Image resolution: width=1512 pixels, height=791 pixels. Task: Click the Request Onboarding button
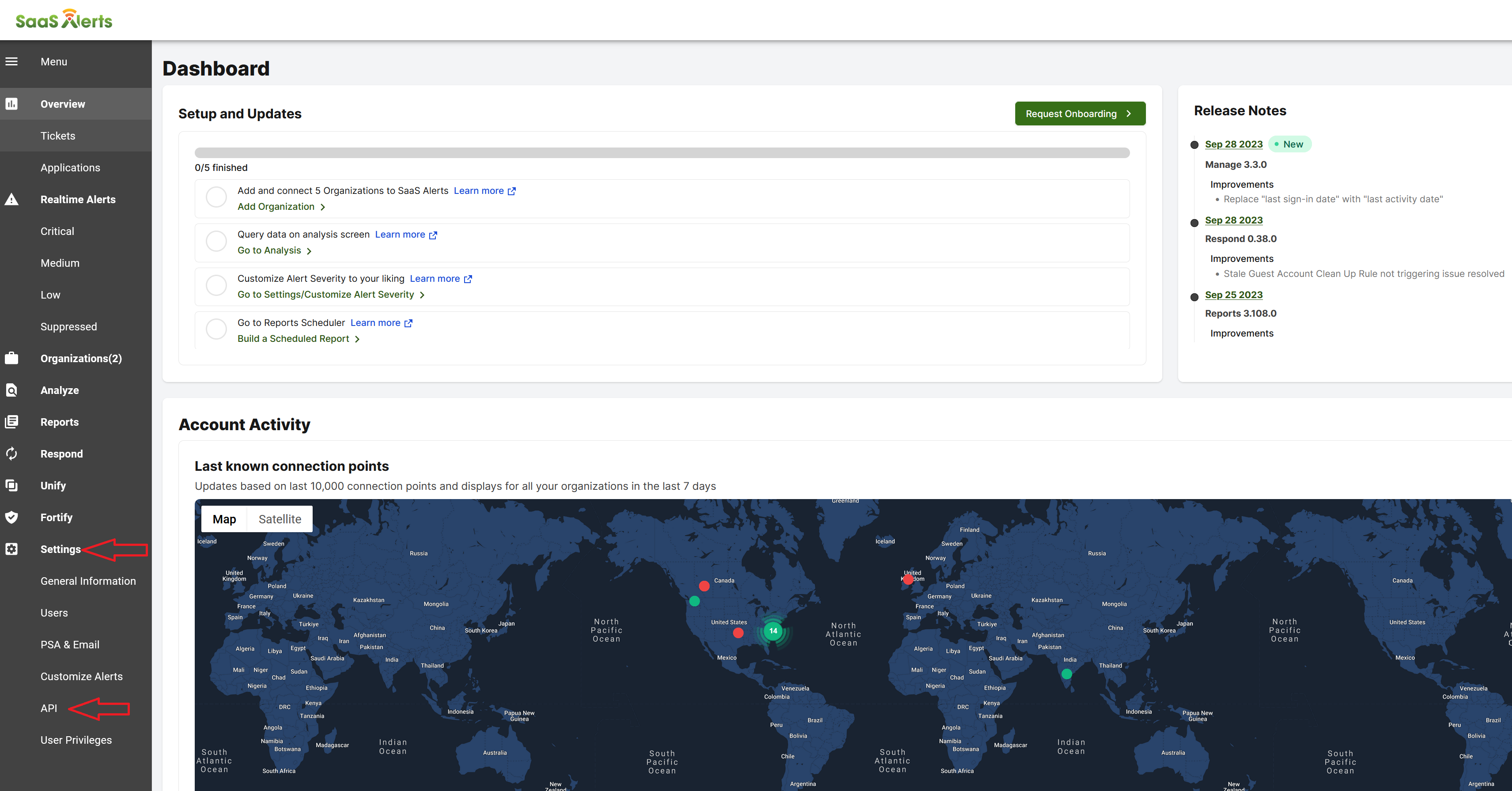click(1080, 114)
